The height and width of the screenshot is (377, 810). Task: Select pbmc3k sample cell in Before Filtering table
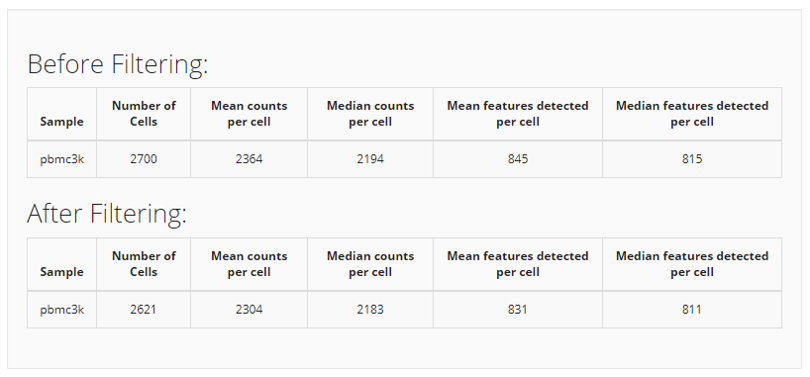62,159
